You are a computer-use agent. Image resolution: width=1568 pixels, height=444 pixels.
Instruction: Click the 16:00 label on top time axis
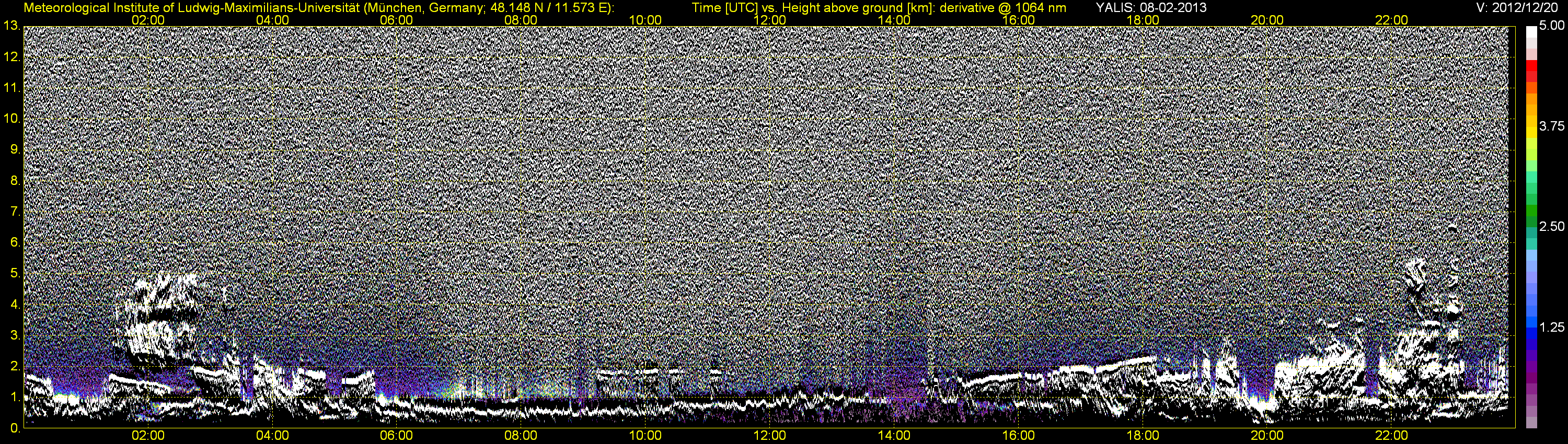pyautogui.click(x=1018, y=20)
